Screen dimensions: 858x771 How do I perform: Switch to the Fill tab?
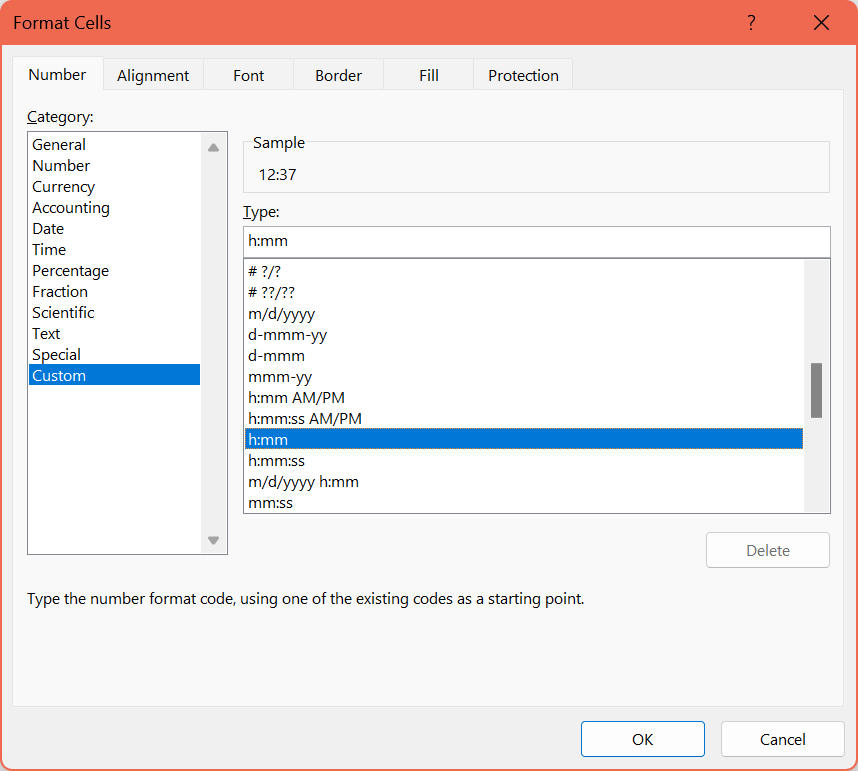coord(428,75)
